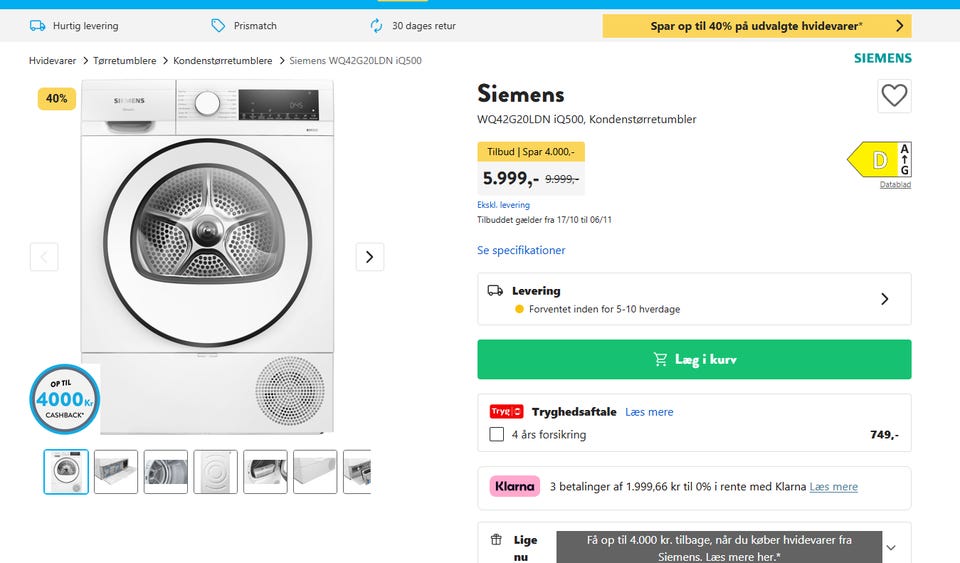The width and height of the screenshot is (960, 563).
Task: Open the Kondenstørretumblere breadcrumb
Action: 222,61
